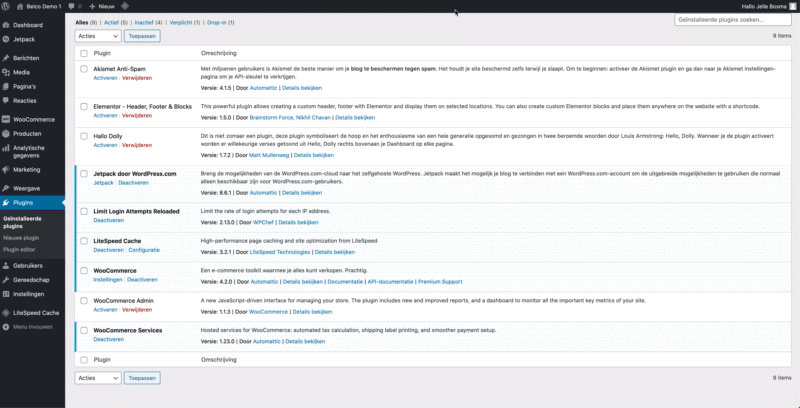This screenshot has height=408, width=800.
Task: Click the top Toepassen button
Action: [x=142, y=36]
